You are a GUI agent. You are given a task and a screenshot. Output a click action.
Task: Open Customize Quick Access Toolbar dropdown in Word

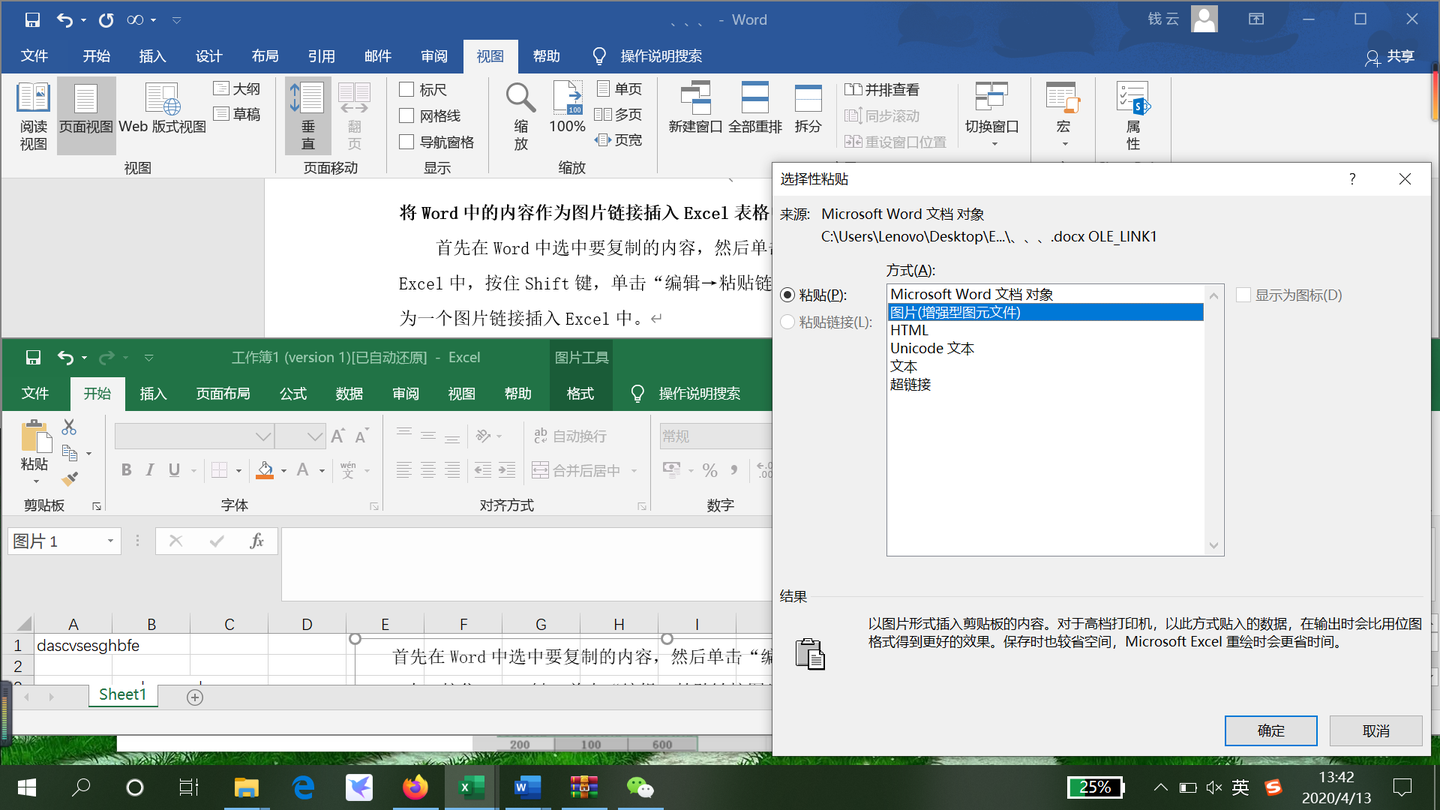pyautogui.click(x=177, y=20)
